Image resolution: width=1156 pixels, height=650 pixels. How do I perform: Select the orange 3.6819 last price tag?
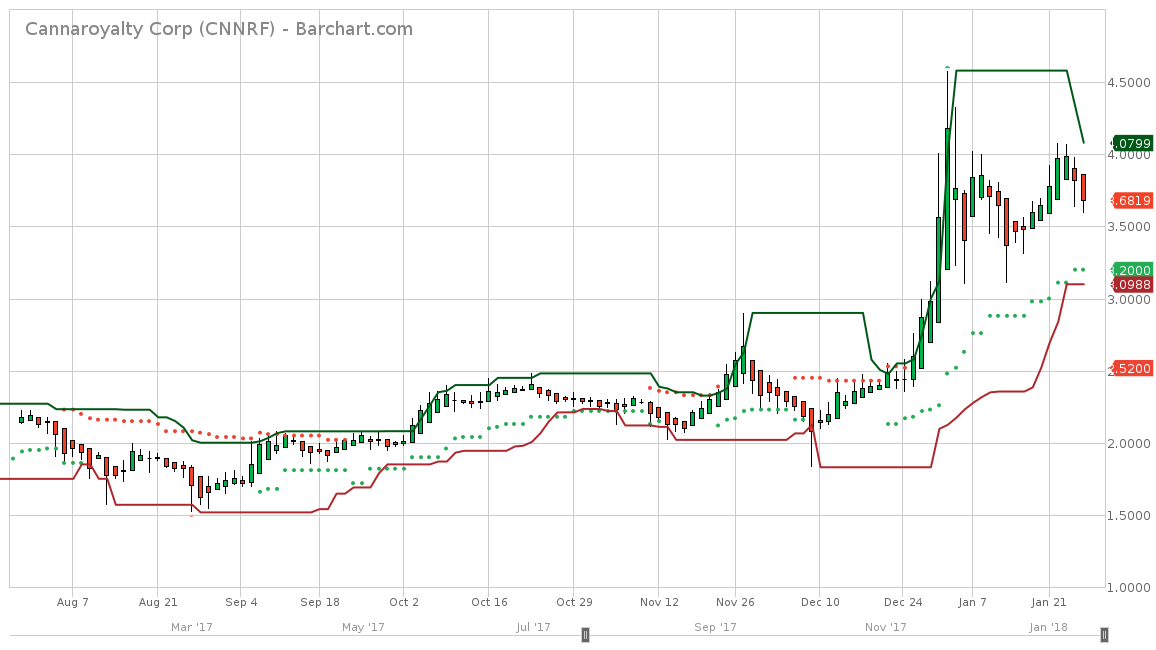(1132, 200)
